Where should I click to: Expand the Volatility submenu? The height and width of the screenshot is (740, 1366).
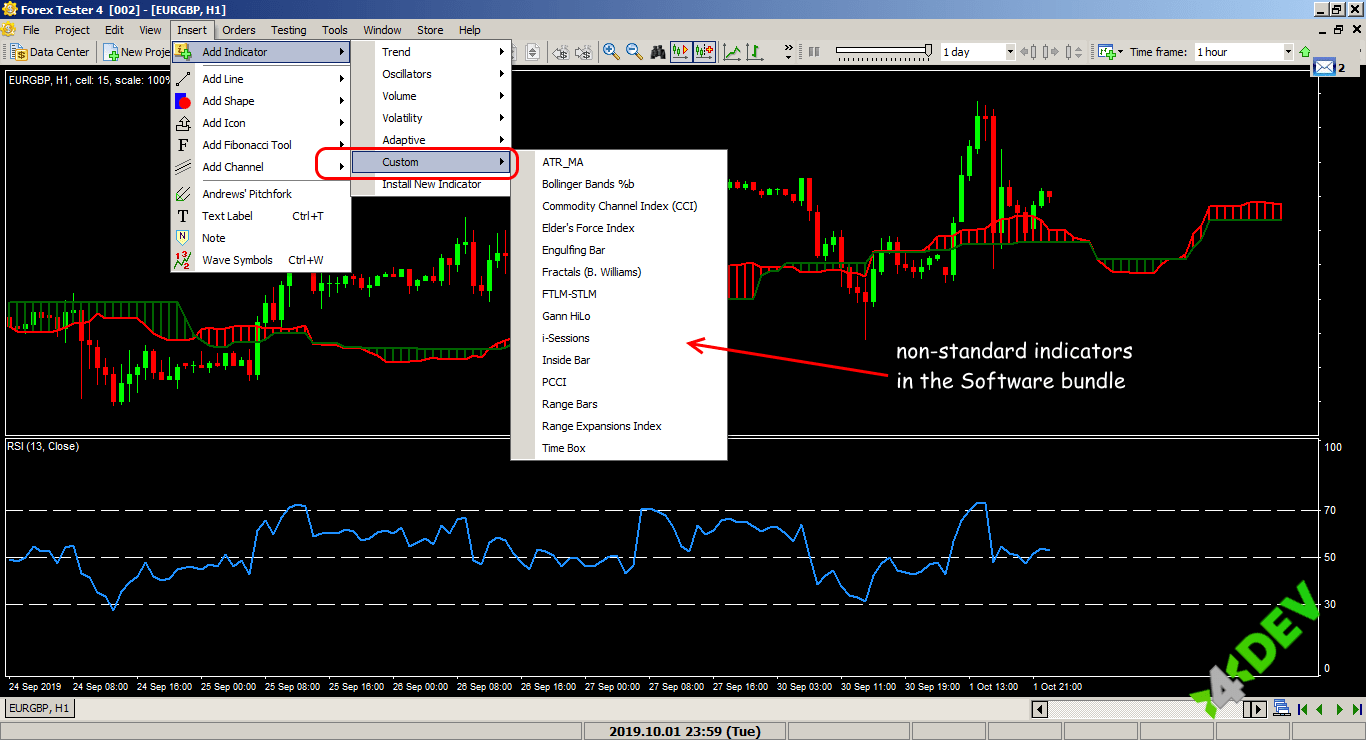(431, 118)
